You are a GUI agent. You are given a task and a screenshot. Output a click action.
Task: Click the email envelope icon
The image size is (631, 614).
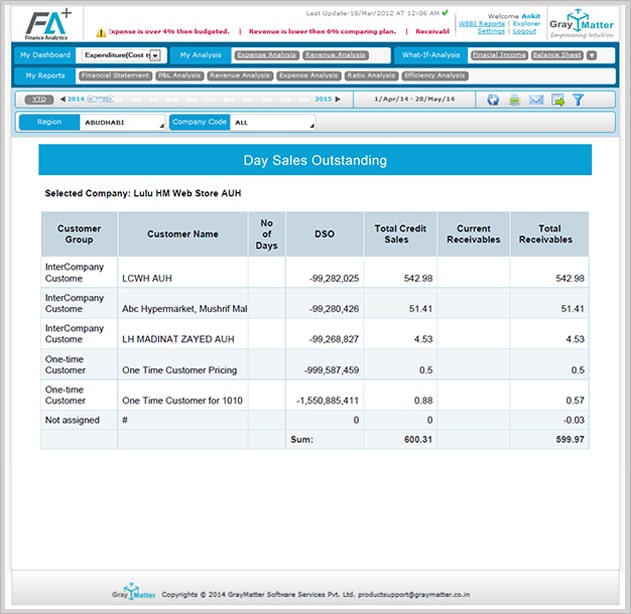(x=536, y=99)
